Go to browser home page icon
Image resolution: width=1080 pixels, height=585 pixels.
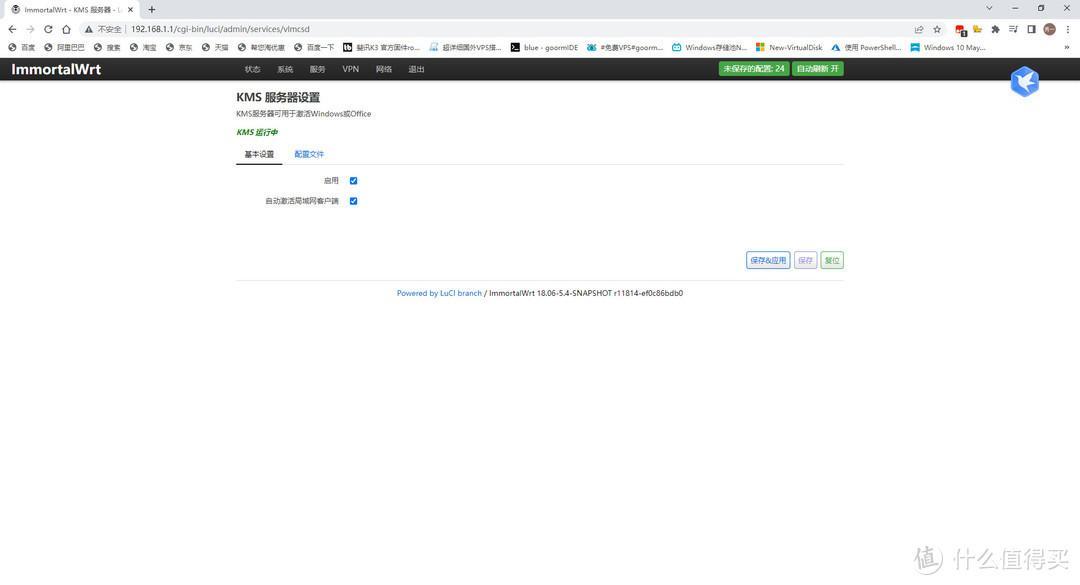(66, 29)
